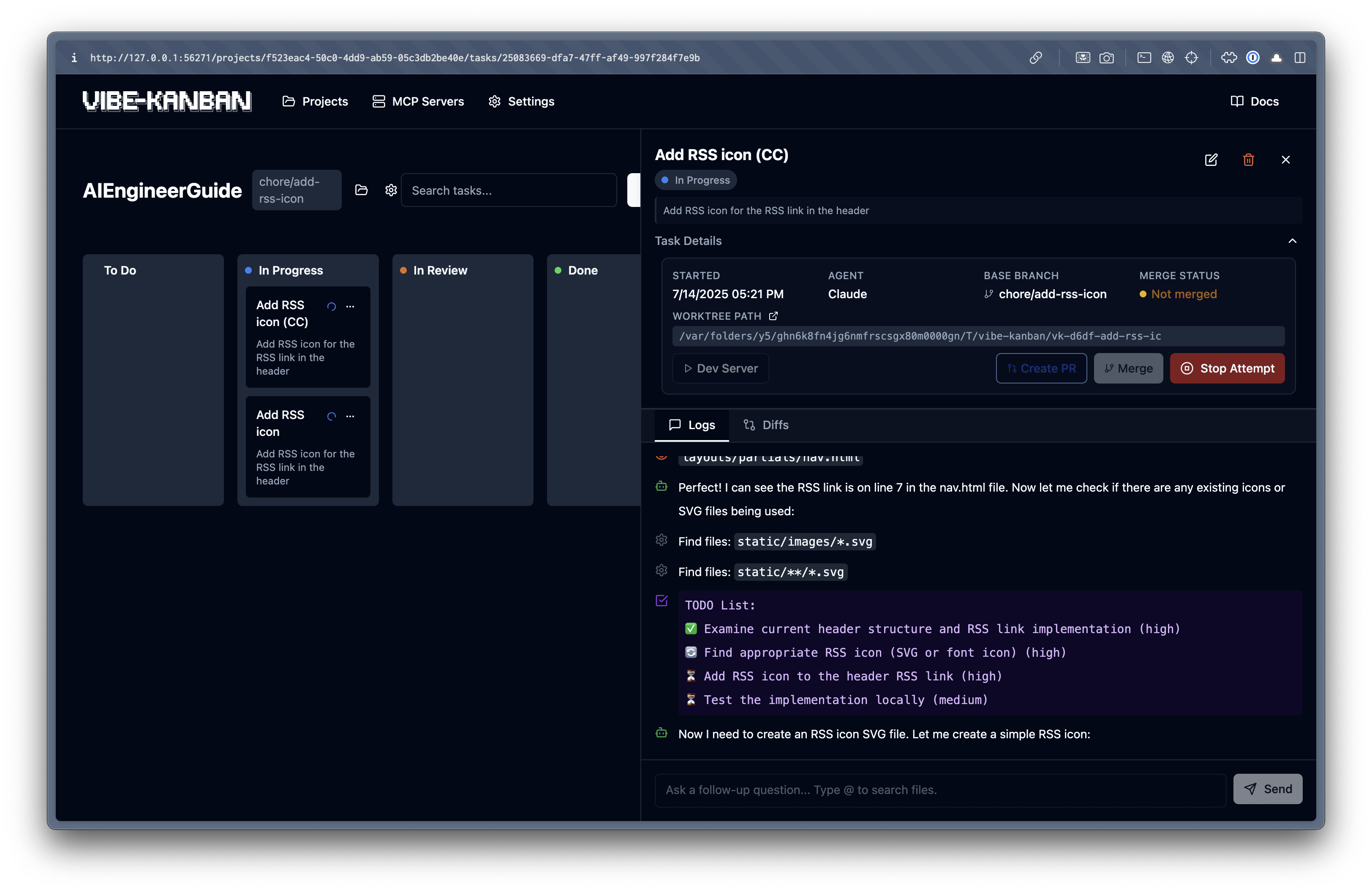Screen dimensions: 1372x892
Task: Click the In Progress status badge
Action: tap(696, 180)
